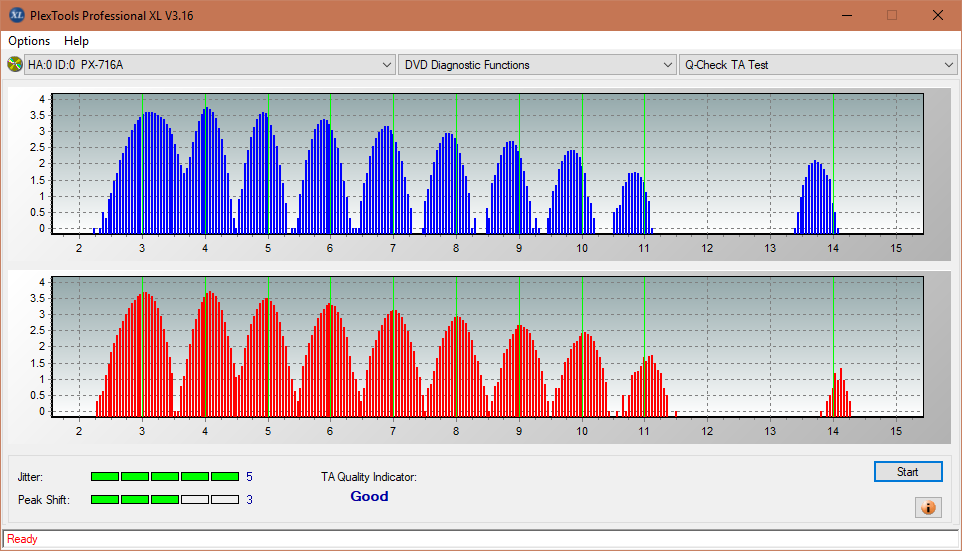Click the PlexTools XL title bar icon
This screenshot has width=962, height=551.
click(x=17, y=15)
